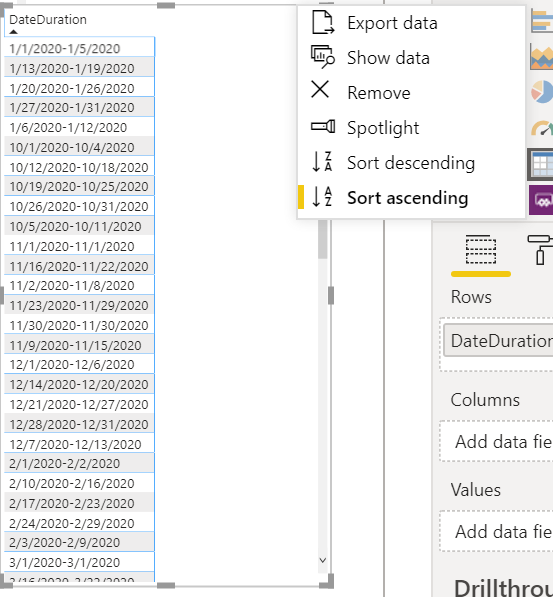The image size is (553, 597).
Task: Select the table visual icon
Action: [541, 164]
